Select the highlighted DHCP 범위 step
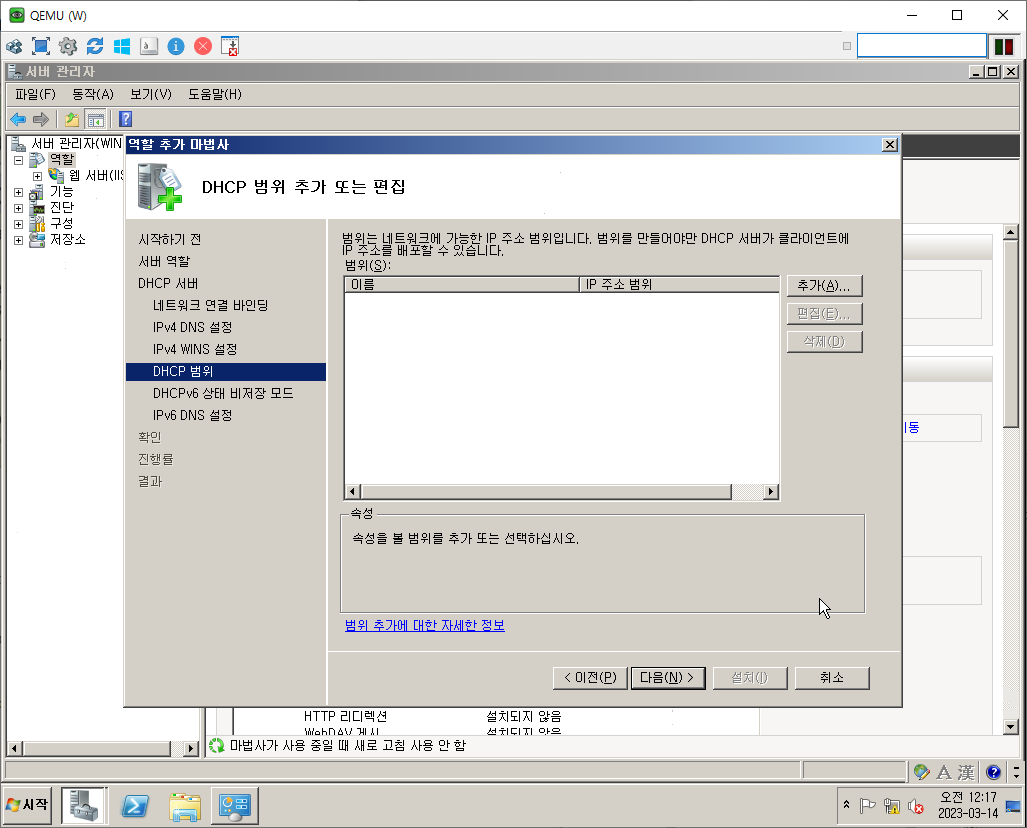This screenshot has height=828, width=1027. [226, 371]
